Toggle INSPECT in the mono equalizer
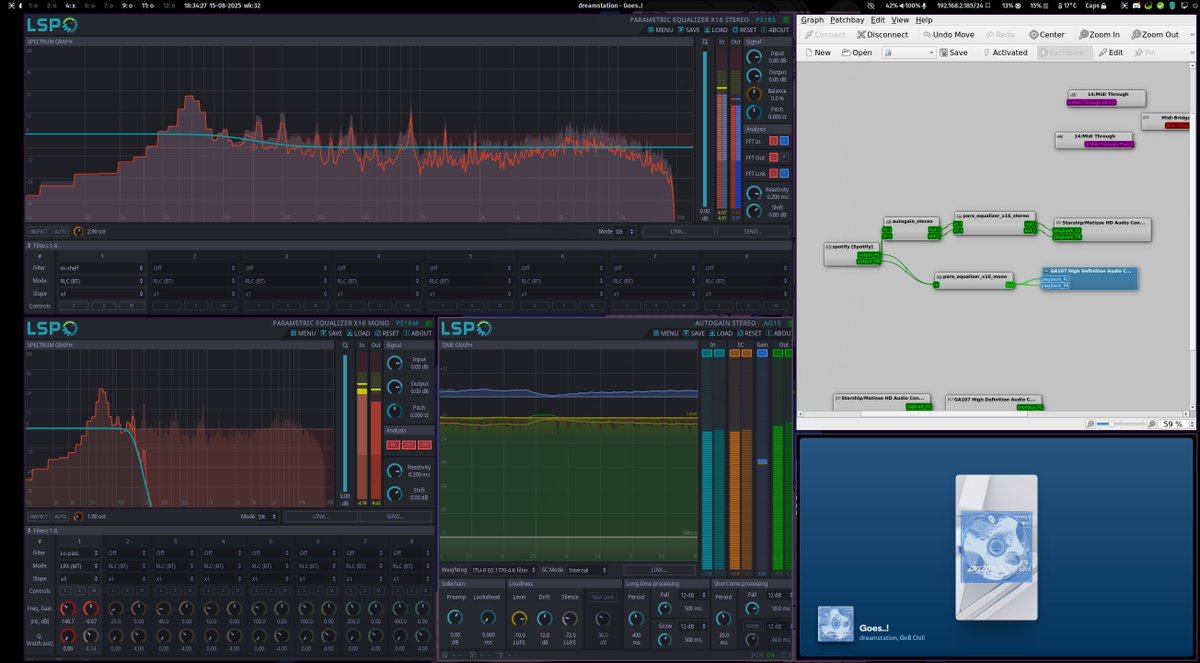The height and width of the screenshot is (663, 1200). [39, 516]
